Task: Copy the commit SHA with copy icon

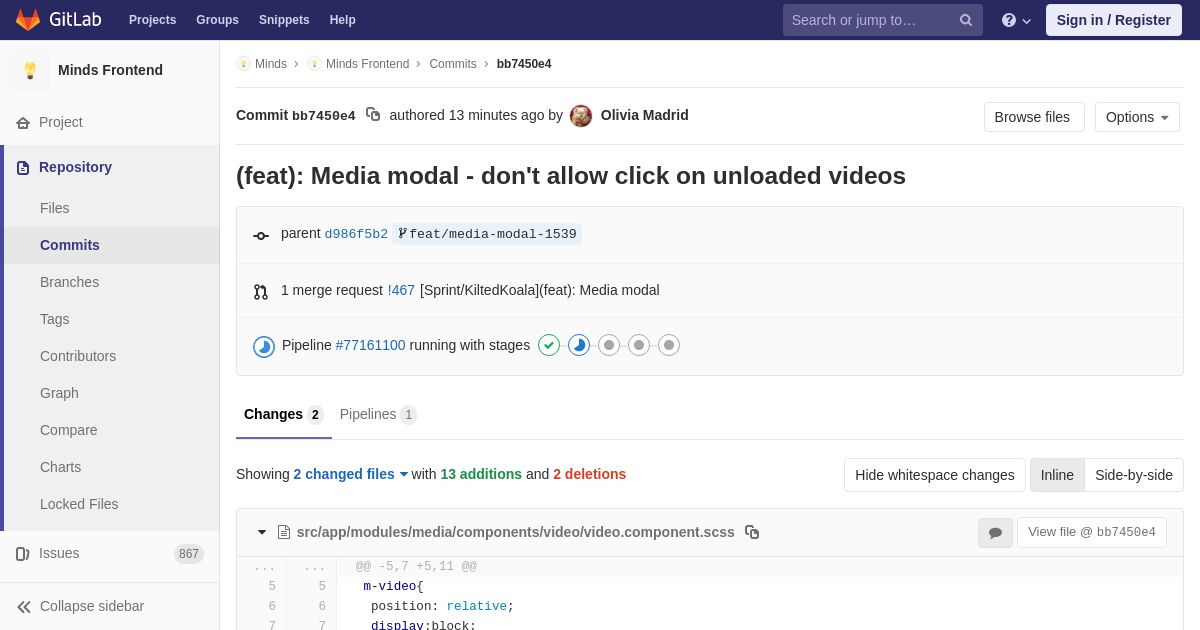Action: [373, 115]
